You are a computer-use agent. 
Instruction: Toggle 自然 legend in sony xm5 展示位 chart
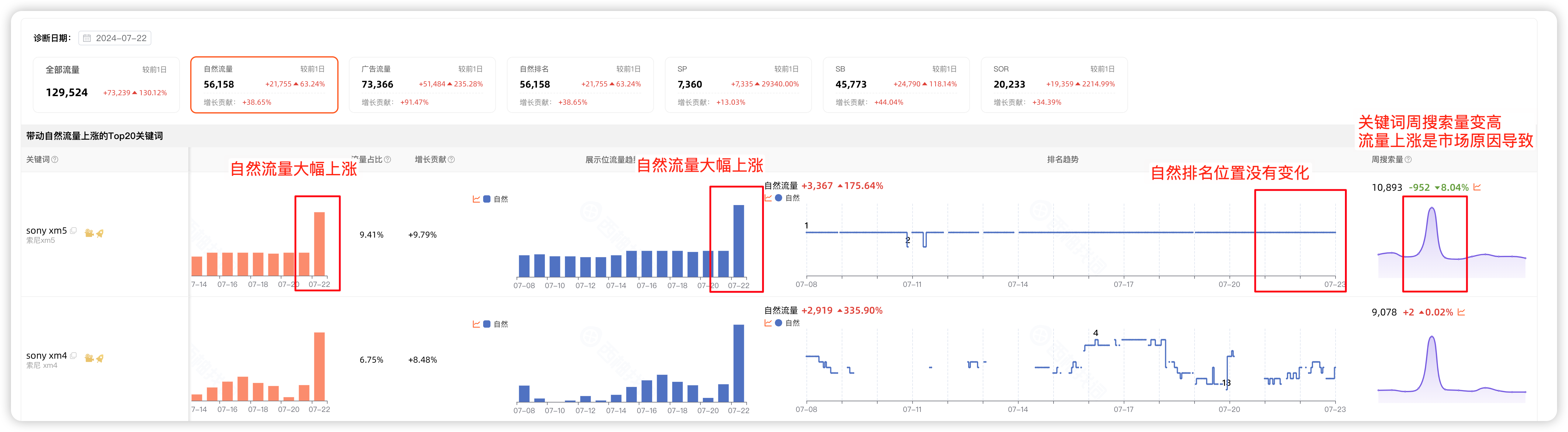pos(496,199)
